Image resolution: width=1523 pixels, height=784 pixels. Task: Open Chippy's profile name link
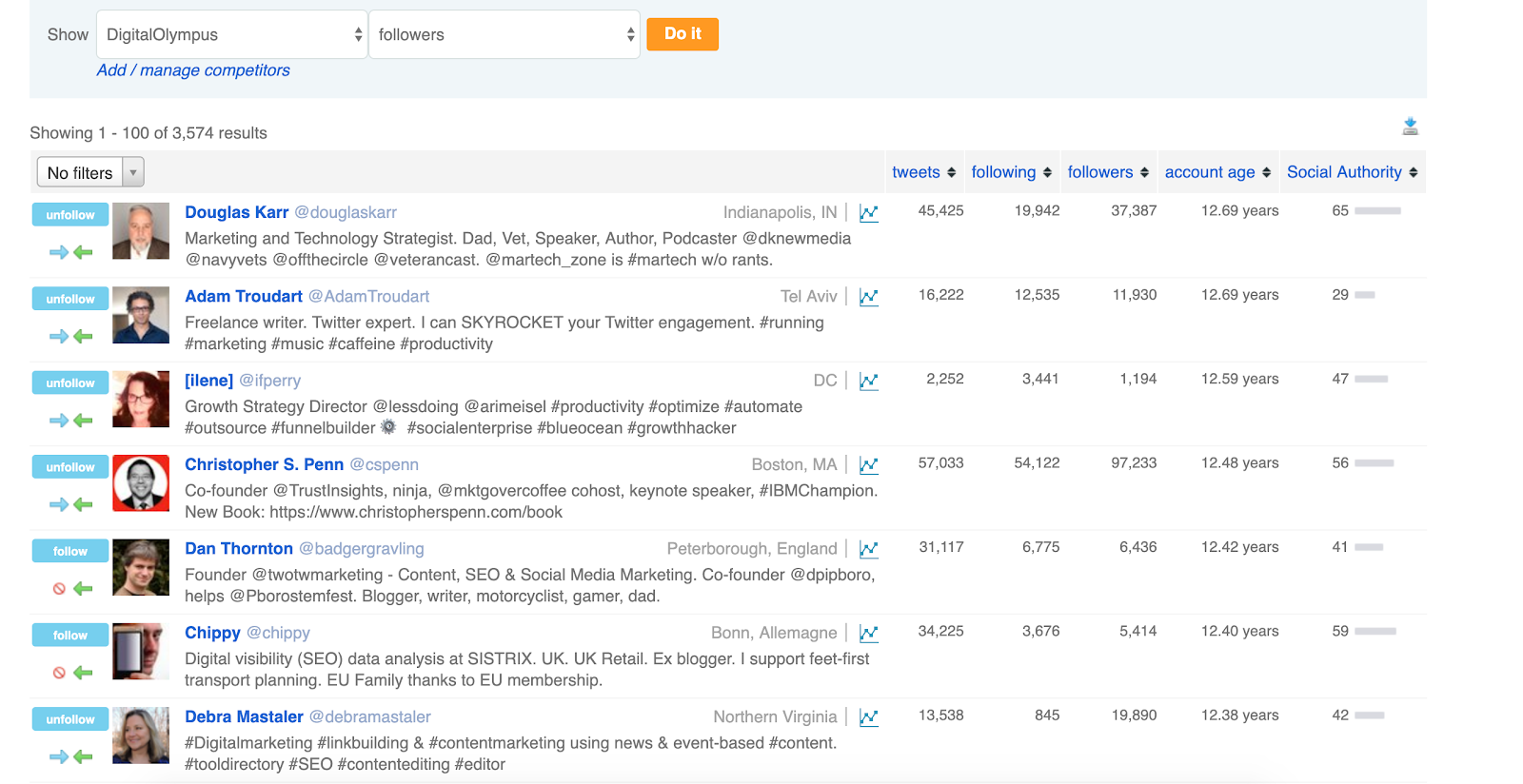coord(212,633)
